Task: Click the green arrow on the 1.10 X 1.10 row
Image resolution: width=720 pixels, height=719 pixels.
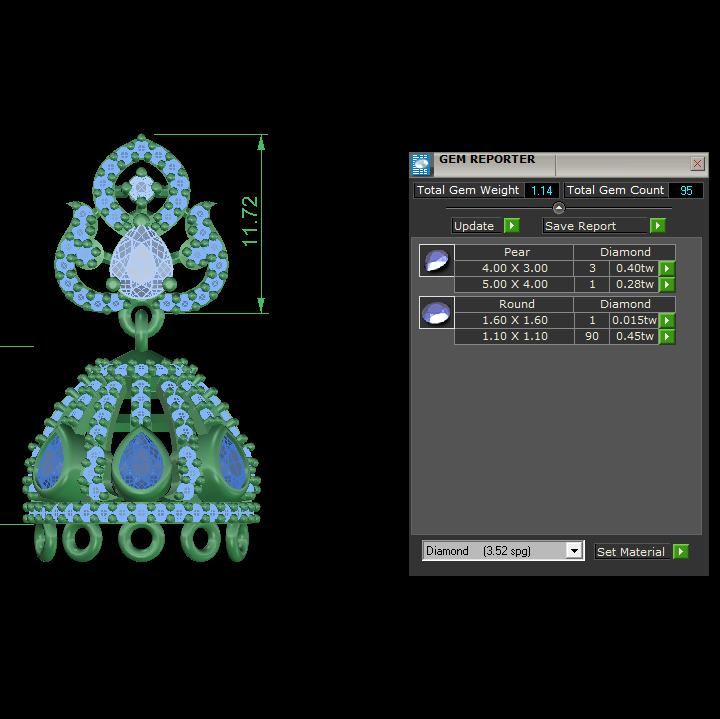Action: 667,336
